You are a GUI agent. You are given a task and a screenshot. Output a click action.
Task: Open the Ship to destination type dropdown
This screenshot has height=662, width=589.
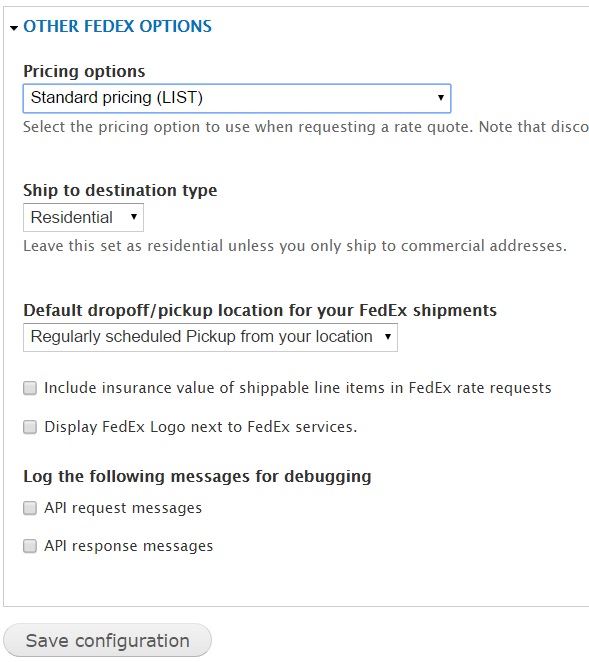point(83,217)
